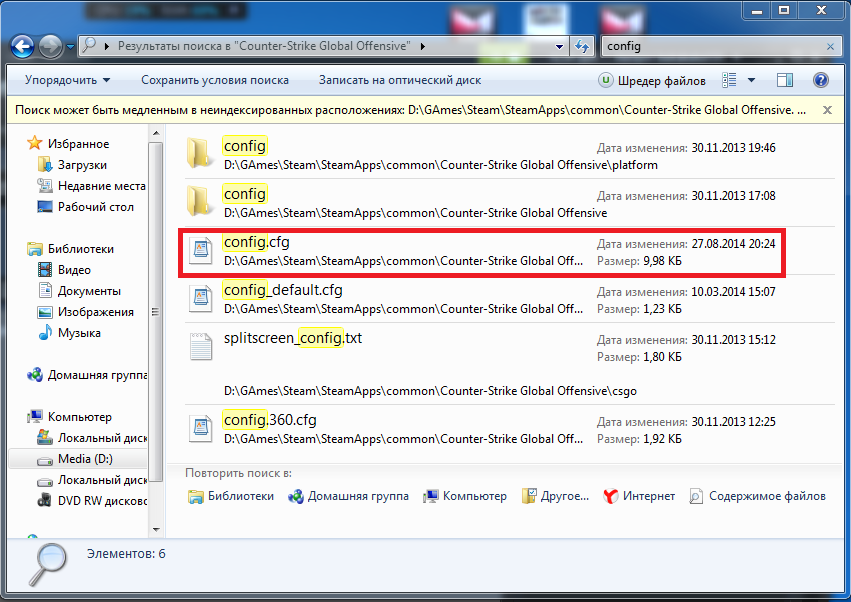This screenshot has width=851, height=602.
Task: Click the search box containing "config"
Action: (712, 46)
